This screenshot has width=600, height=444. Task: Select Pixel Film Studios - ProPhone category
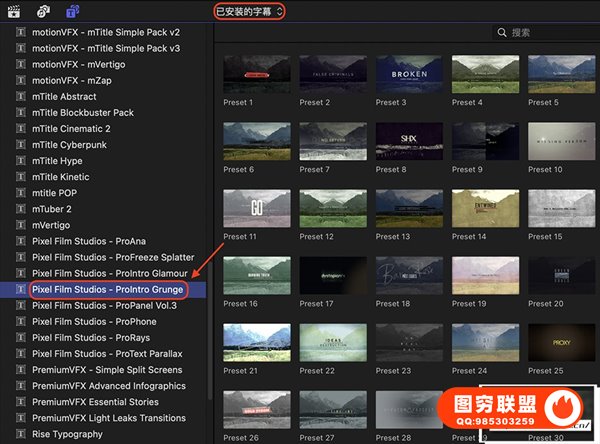[x=94, y=321]
